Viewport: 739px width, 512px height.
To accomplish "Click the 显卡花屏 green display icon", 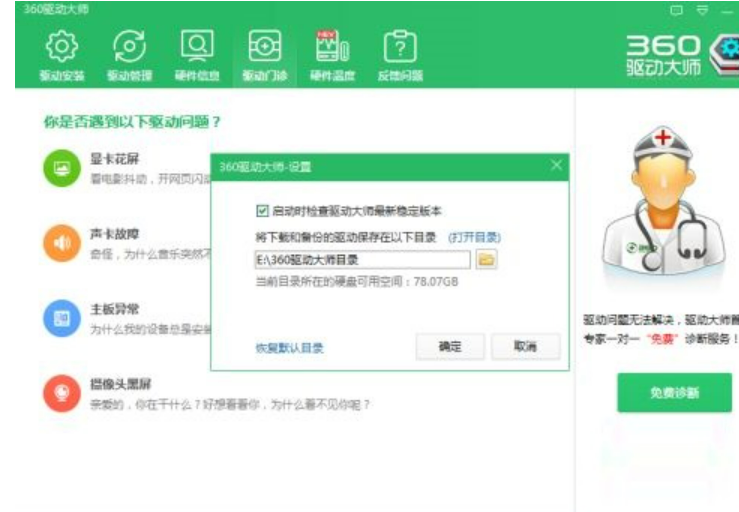I will pos(62,168).
